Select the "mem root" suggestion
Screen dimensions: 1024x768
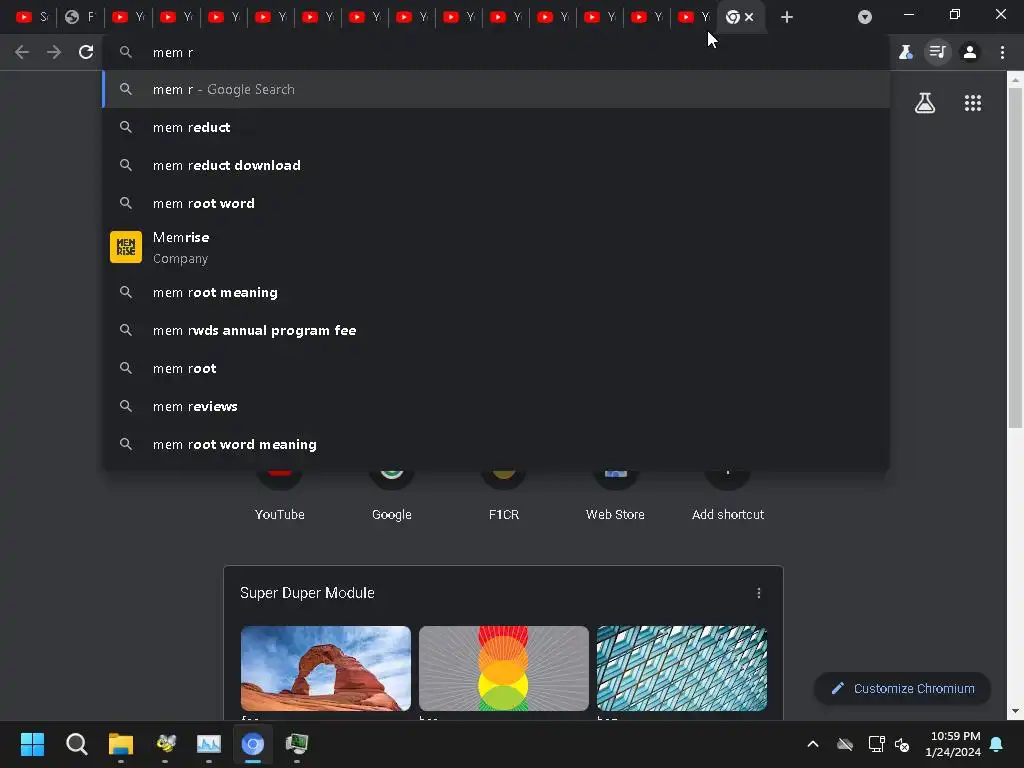pyautogui.click(x=496, y=368)
